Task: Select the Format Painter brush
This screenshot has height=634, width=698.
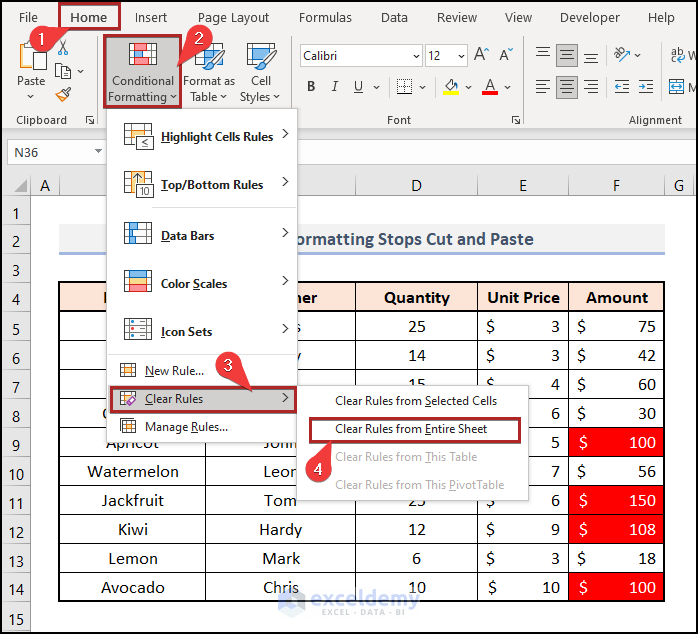Action: [x=63, y=94]
